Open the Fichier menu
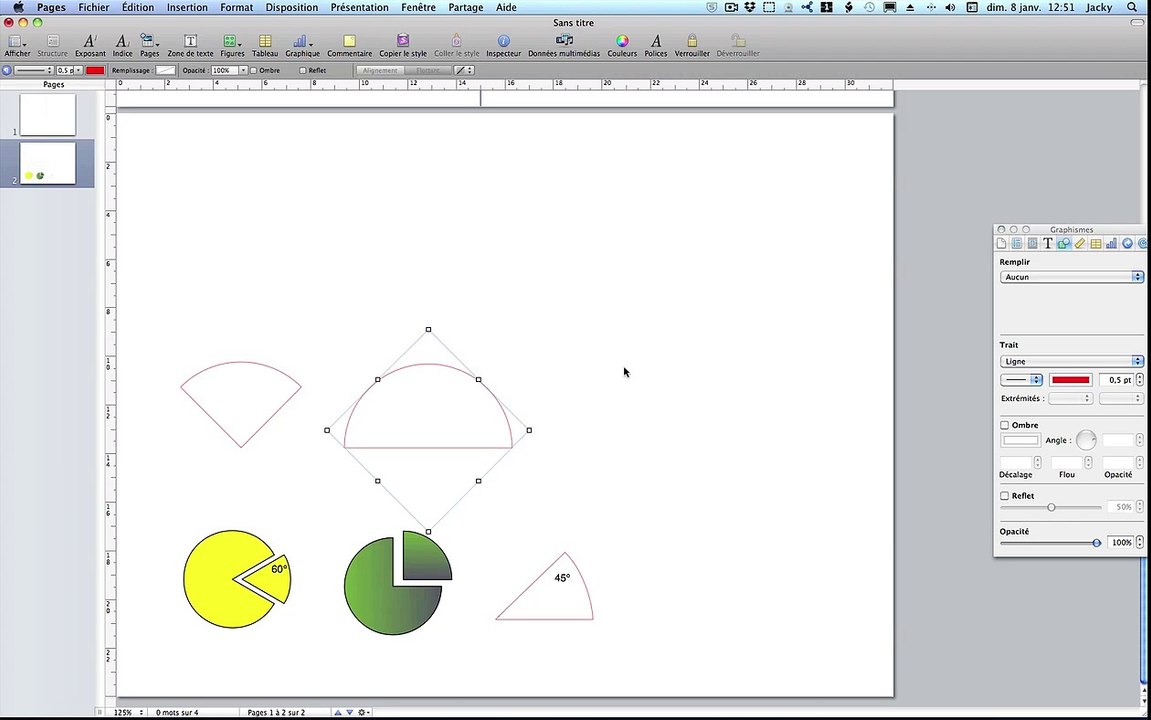1151x720 pixels. point(94,7)
